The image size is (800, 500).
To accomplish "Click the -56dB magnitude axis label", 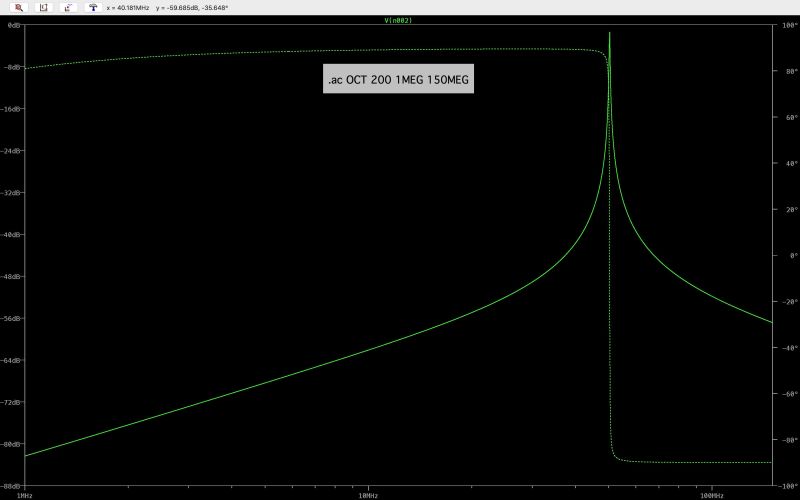I will point(12,318).
